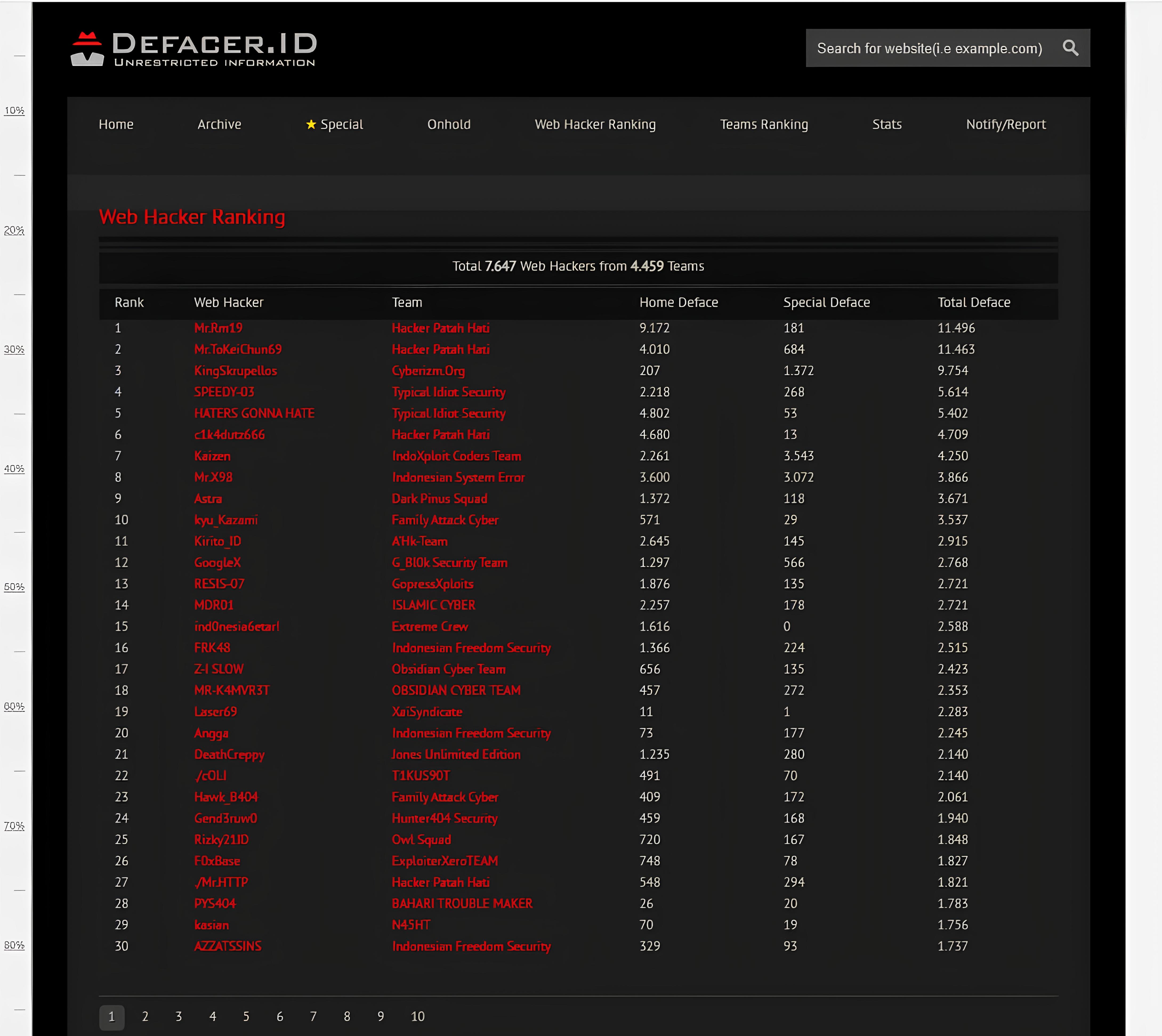Open team Jones Unlimited Edition
This screenshot has width=1162, height=1036.
coord(456,754)
